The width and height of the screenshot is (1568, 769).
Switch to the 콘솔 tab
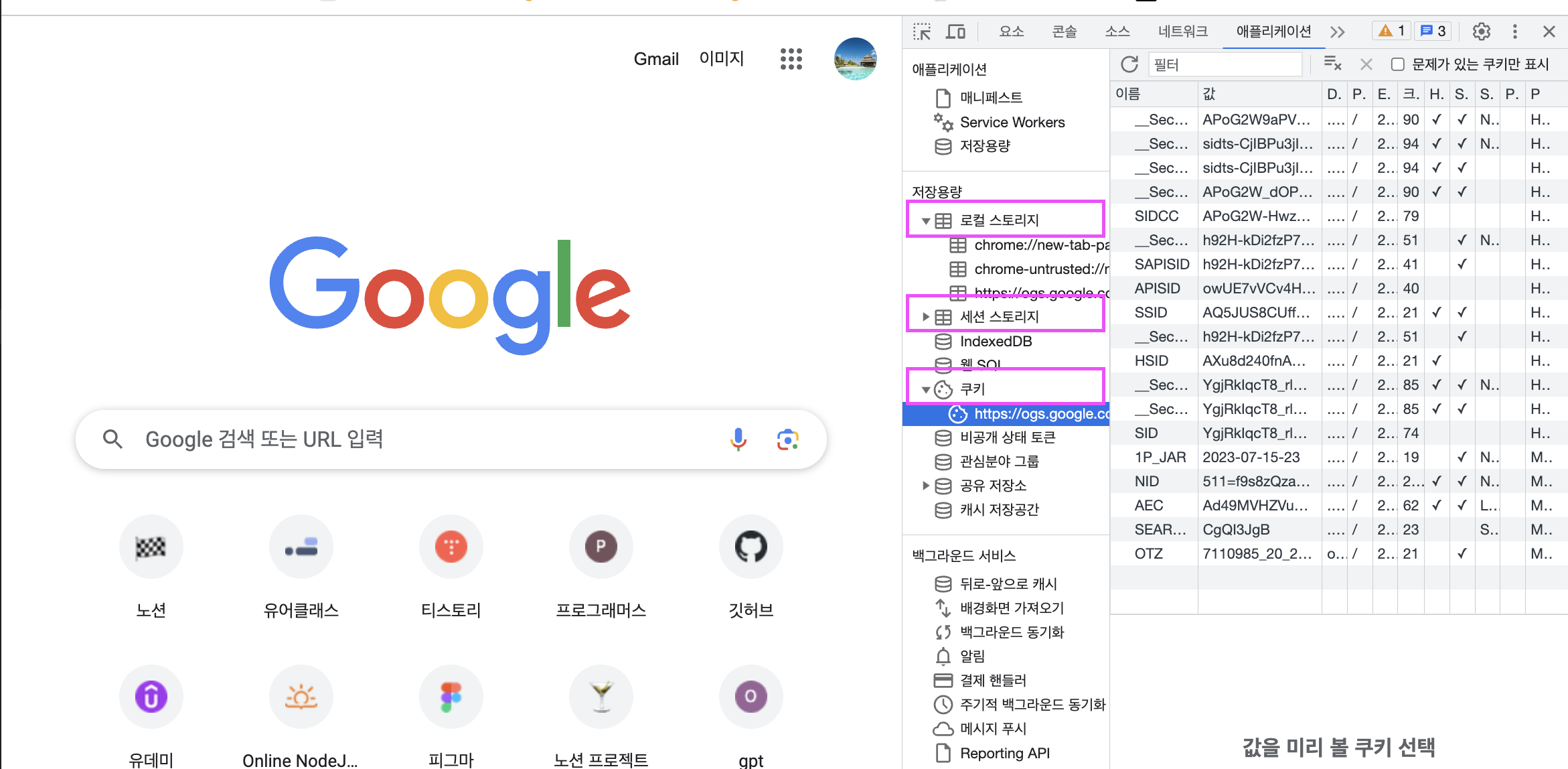click(x=1064, y=31)
